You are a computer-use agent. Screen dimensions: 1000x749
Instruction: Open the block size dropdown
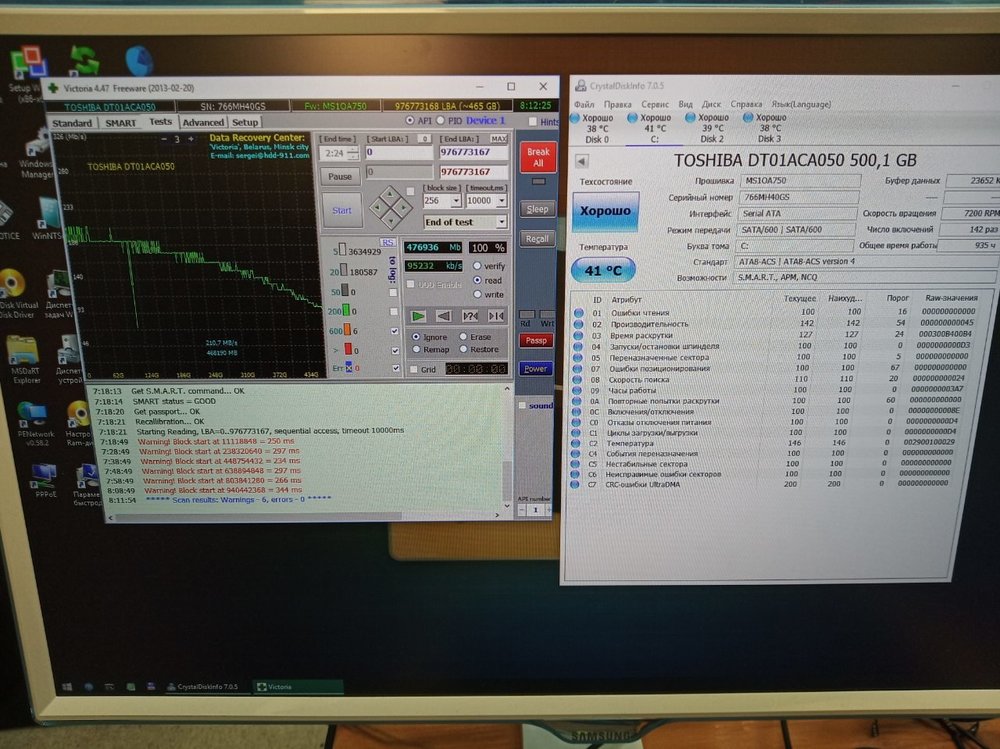457,200
